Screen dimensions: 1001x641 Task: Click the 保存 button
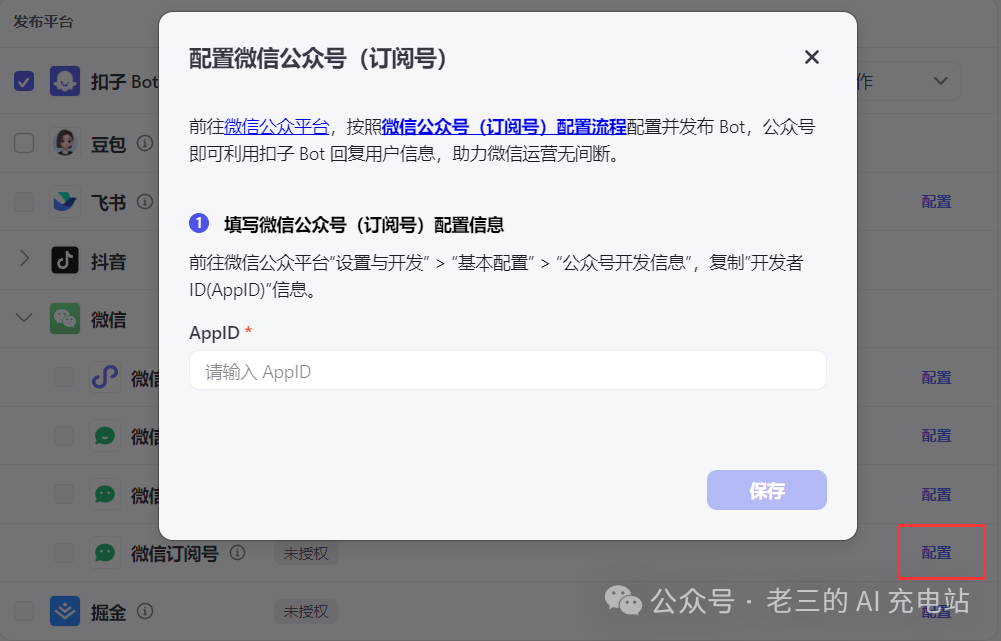click(767, 490)
